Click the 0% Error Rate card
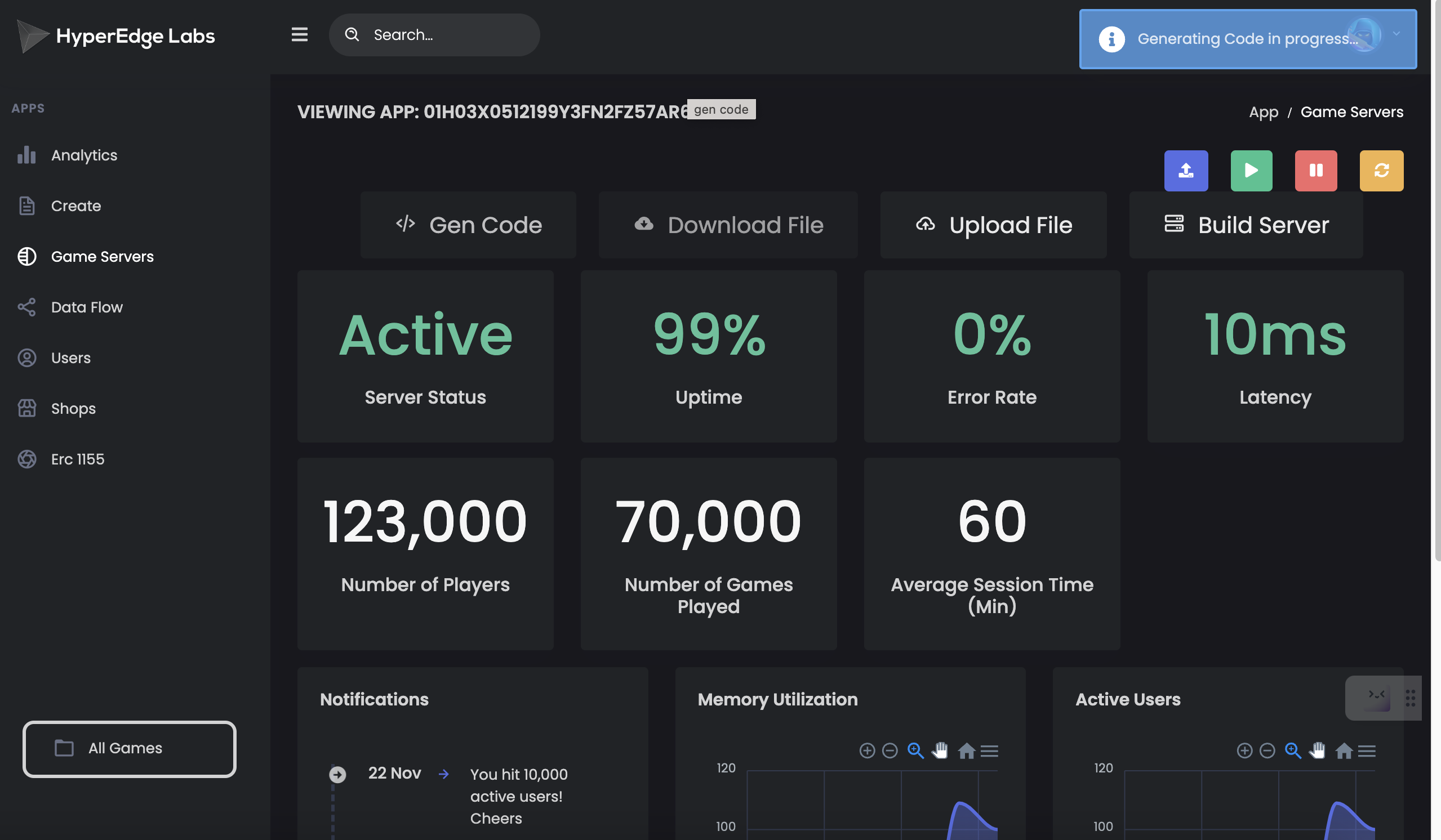1441x840 pixels. [991, 356]
